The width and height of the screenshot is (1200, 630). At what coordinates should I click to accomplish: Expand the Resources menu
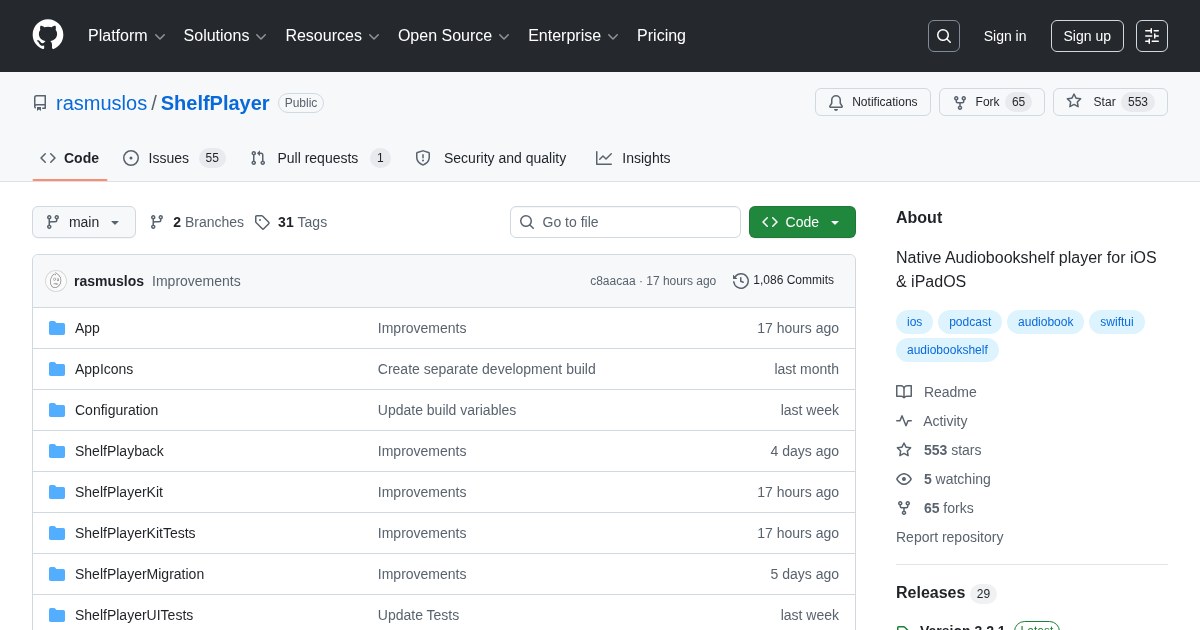point(333,36)
